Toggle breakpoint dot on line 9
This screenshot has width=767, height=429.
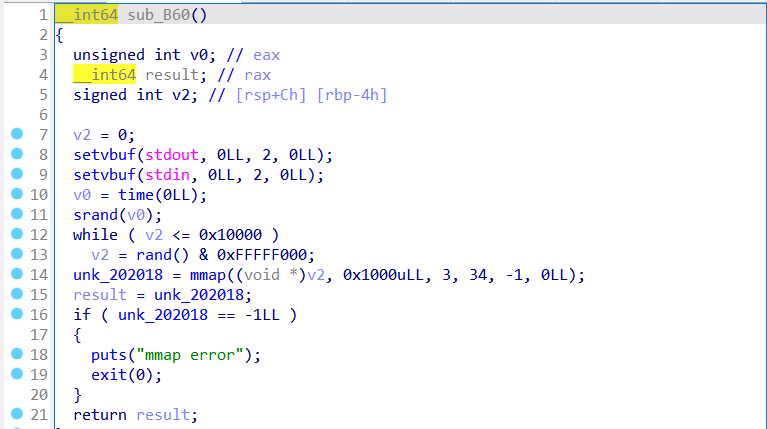(x=17, y=174)
